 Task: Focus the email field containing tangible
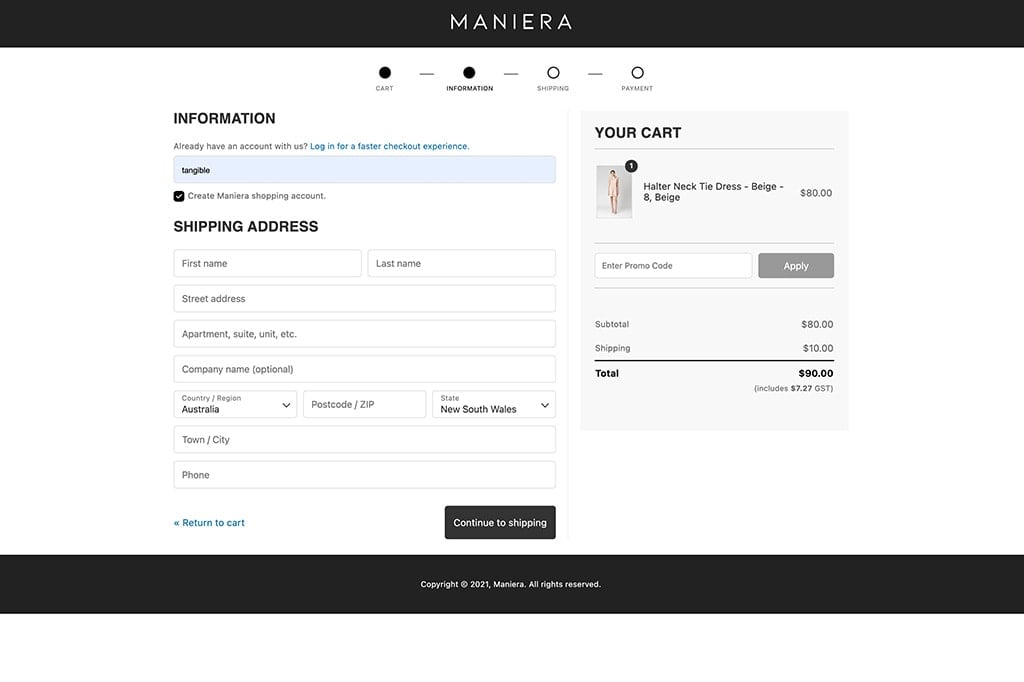pos(364,170)
